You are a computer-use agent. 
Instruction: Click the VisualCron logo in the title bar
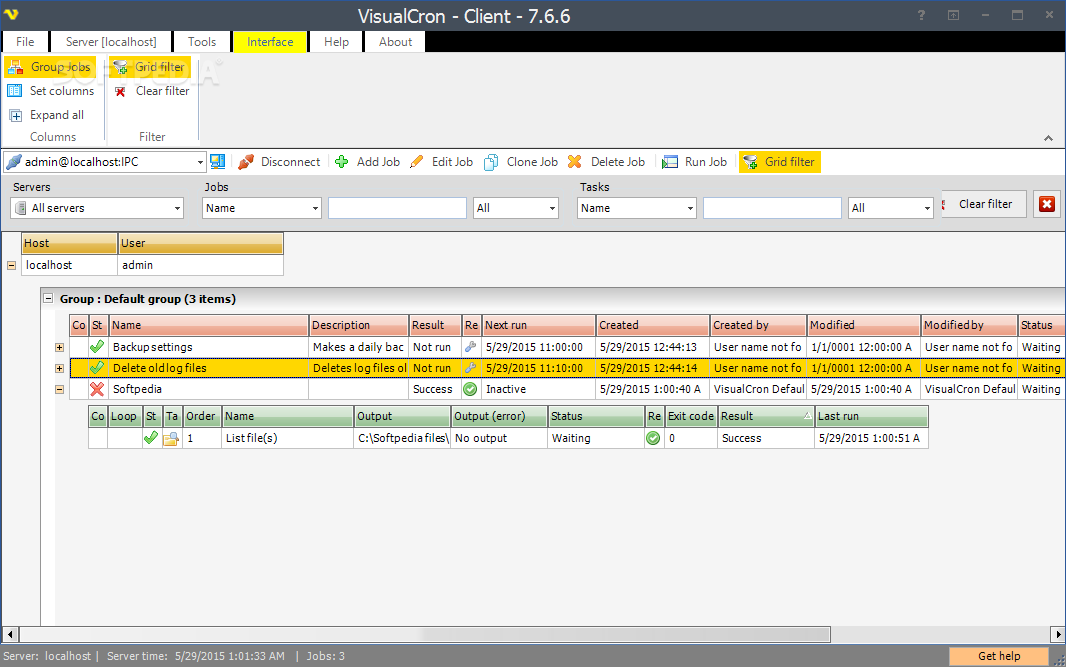pos(11,14)
